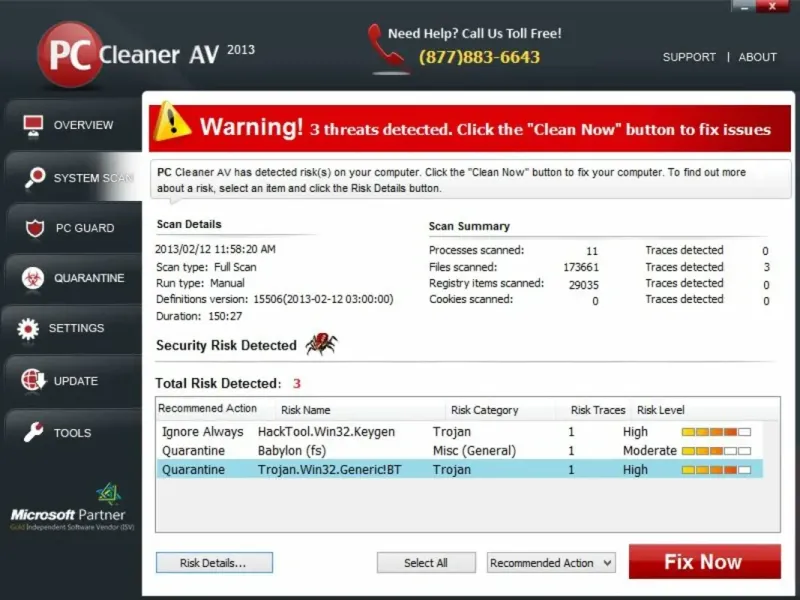Click the Registry items scanned value 29035
800x600 pixels.
tap(584, 285)
